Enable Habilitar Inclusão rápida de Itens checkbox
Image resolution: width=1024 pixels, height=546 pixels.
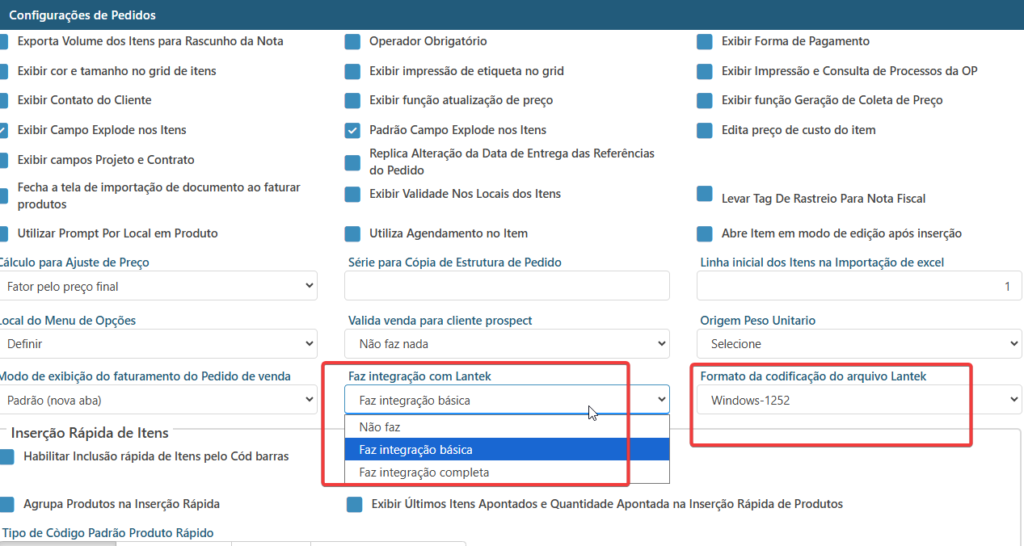pyautogui.click(x=7, y=457)
